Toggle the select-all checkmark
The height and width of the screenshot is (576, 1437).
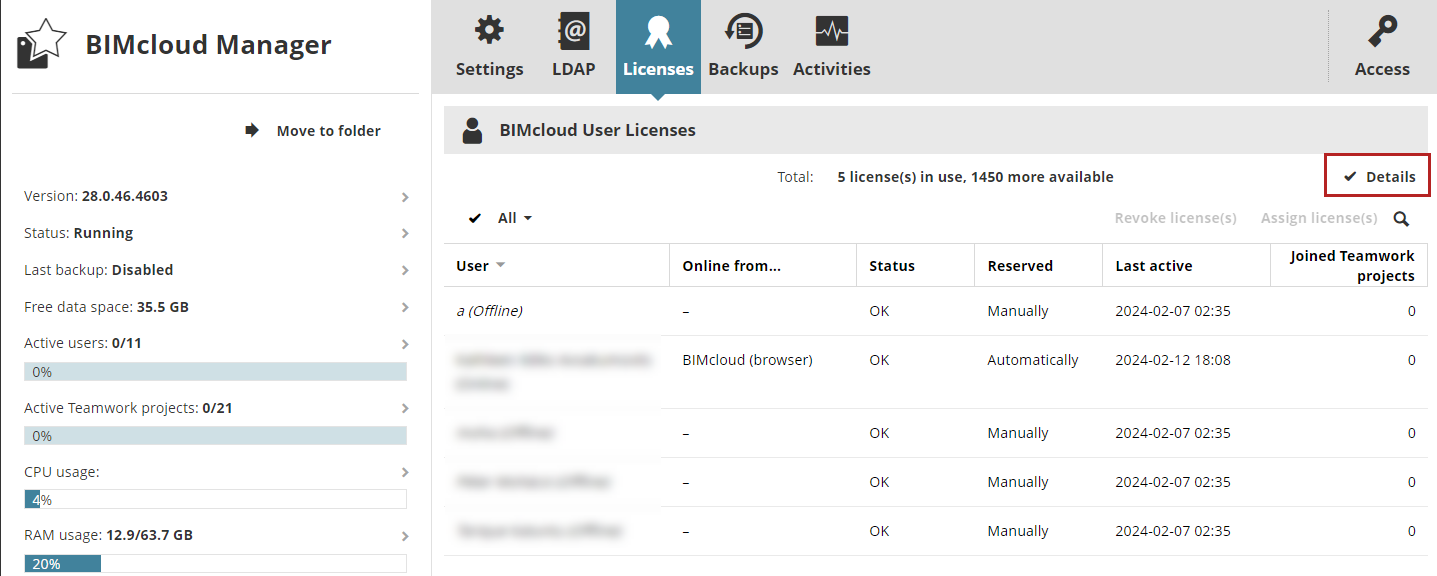tap(475, 218)
